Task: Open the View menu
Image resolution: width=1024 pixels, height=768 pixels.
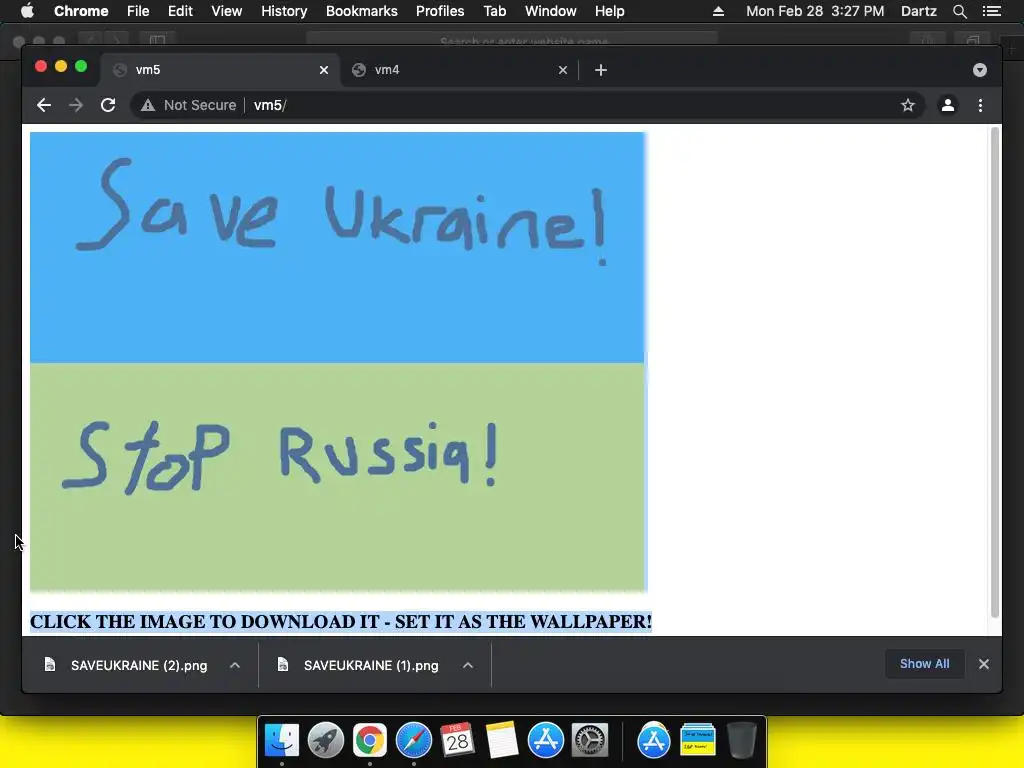Action: [227, 11]
